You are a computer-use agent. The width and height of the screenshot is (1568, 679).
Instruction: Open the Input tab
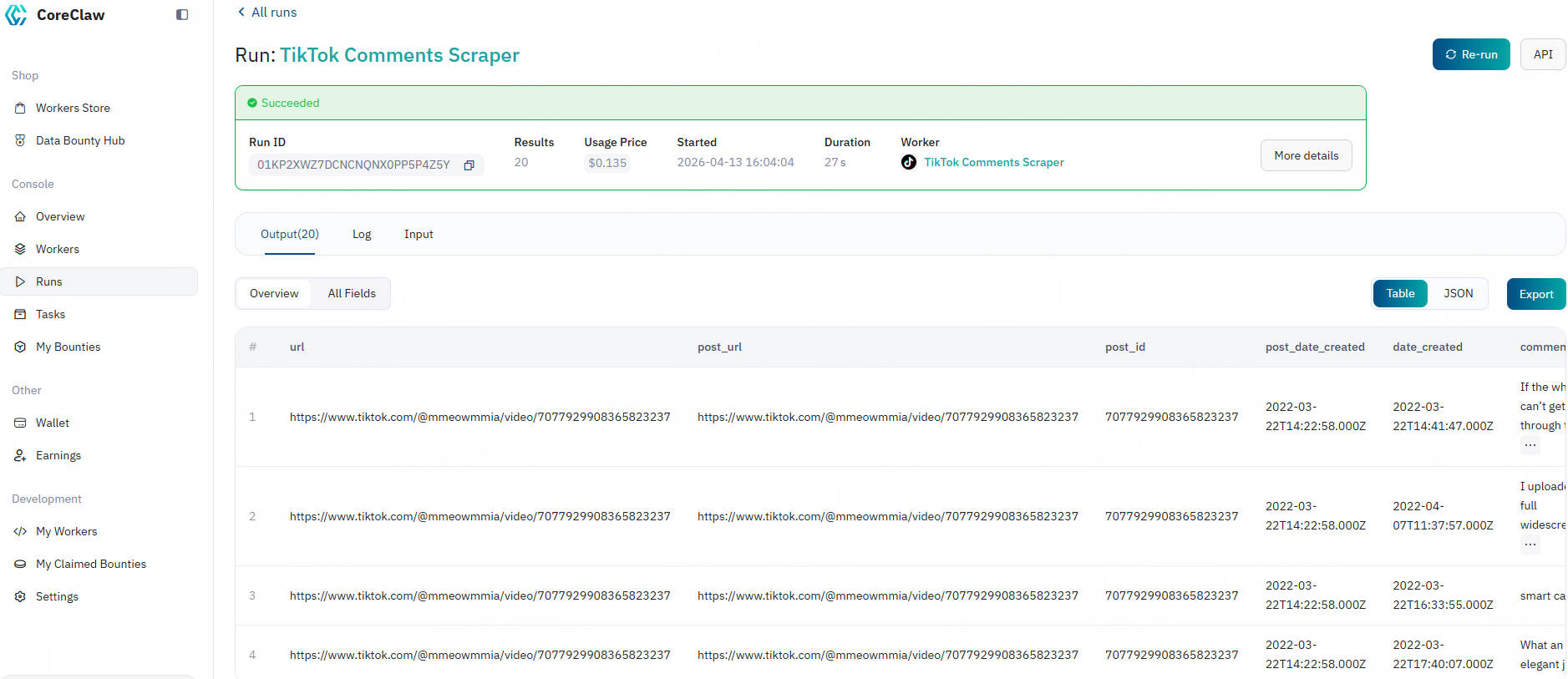(x=419, y=234)
